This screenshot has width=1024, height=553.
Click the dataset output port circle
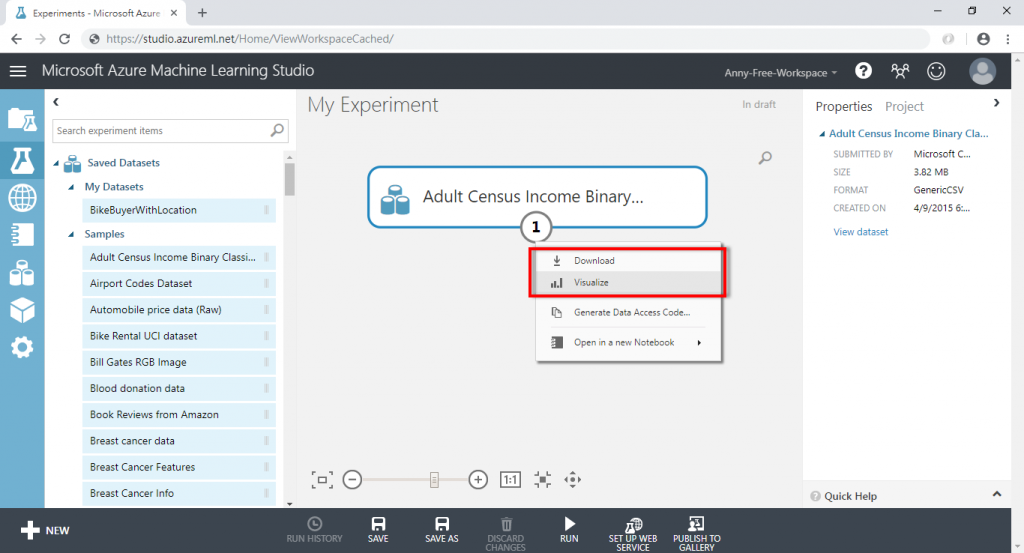pos(536,227)
